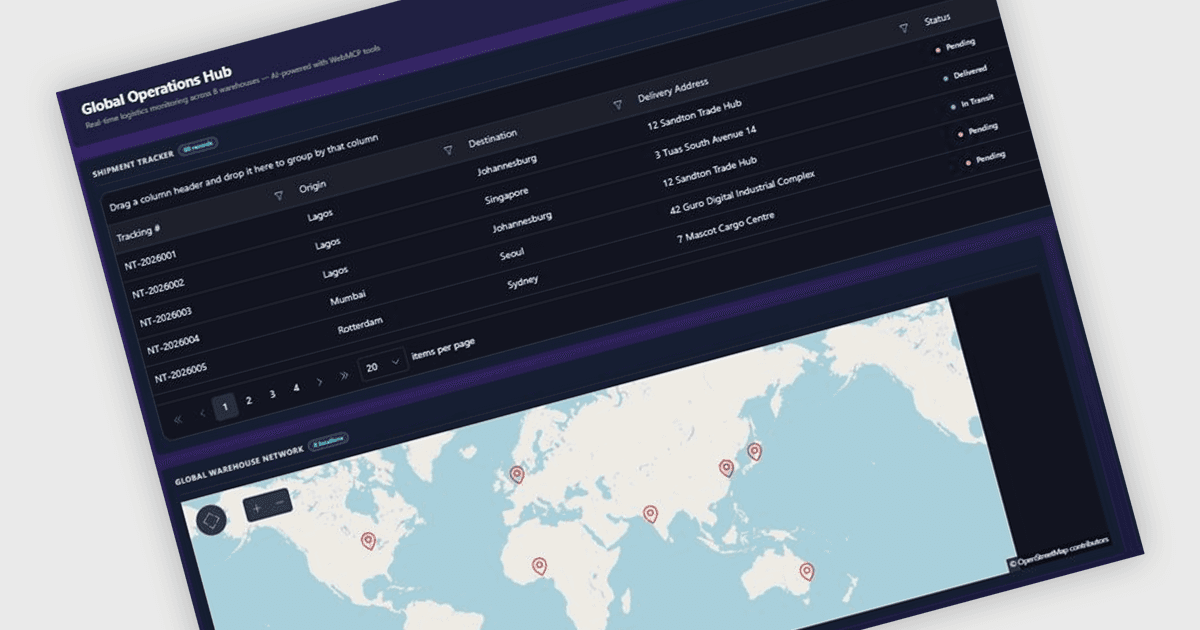Go to the next shipments page
The width and height of the screenshot is (1200, 630).
pos(319,381)
